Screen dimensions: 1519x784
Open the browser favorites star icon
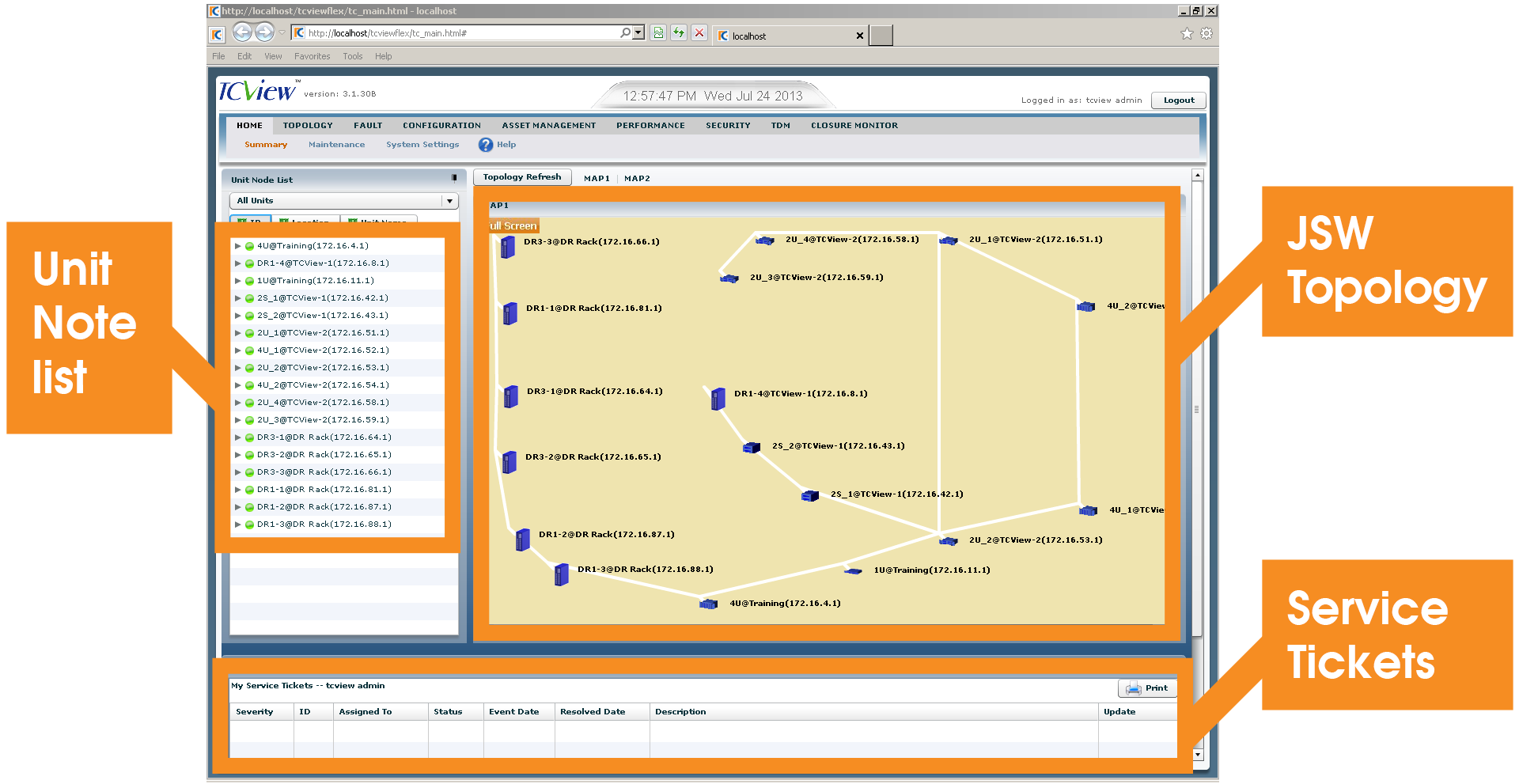point(1187,33)
